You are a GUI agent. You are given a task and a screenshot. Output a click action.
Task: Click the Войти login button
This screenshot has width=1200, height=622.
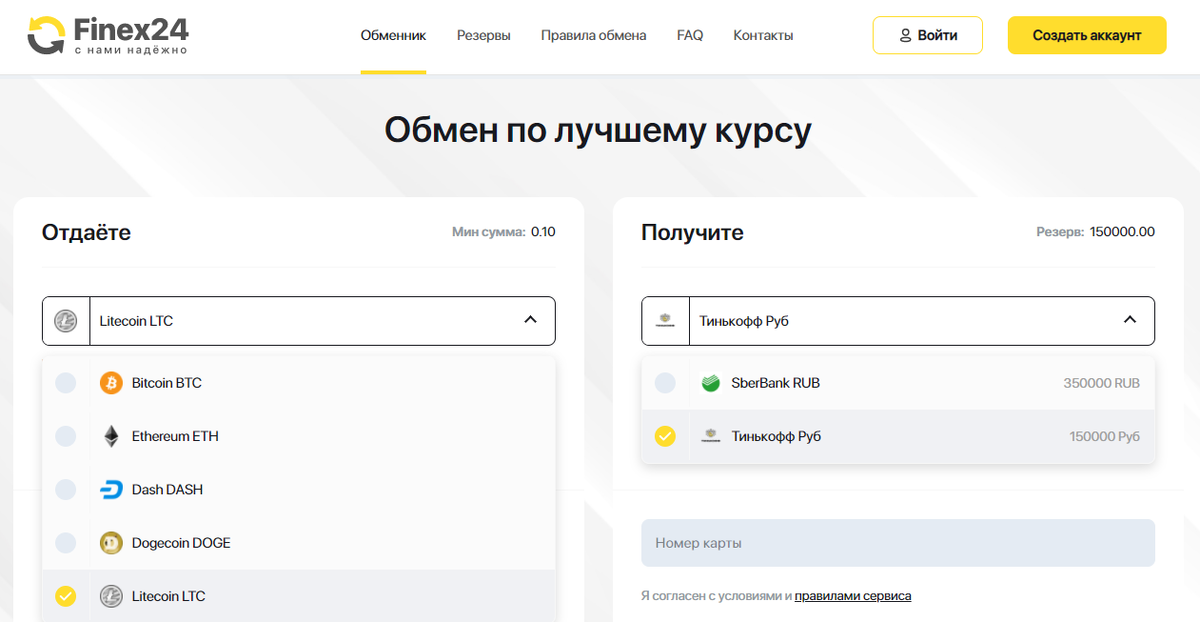tap(928, 35)
